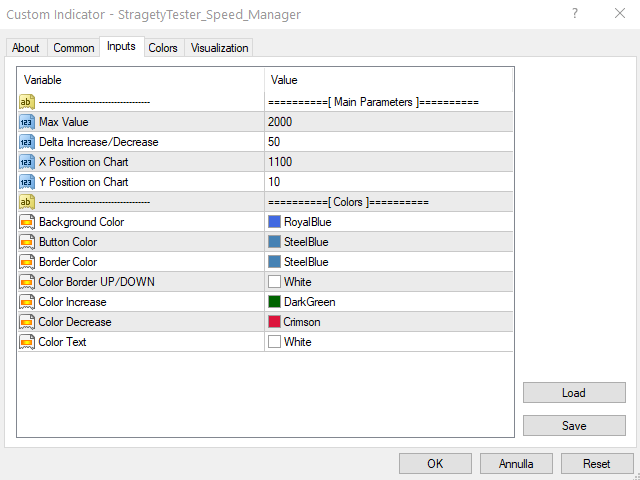Click the color icon beside Color Increase
The height and width of the screenshot is (480, 640).
27,302
